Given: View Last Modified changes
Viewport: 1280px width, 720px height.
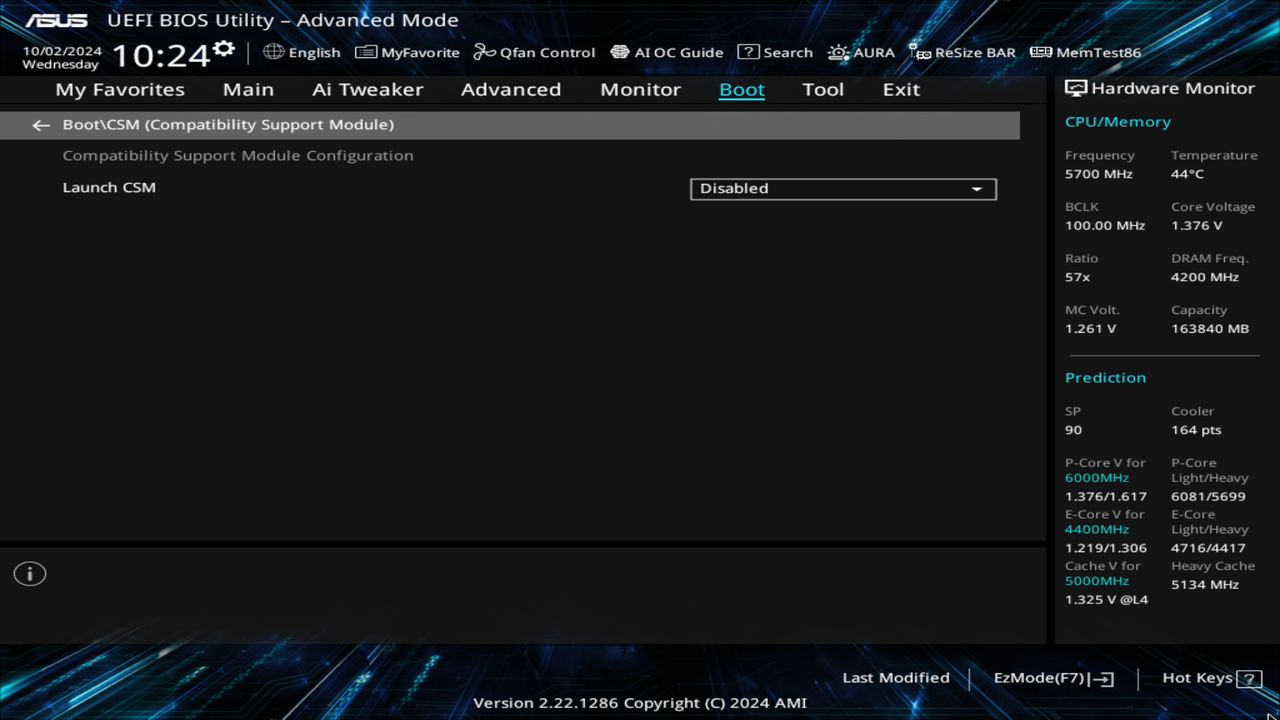Looking at the screenshot, I should pyautogui.click(x=895, y=677).
